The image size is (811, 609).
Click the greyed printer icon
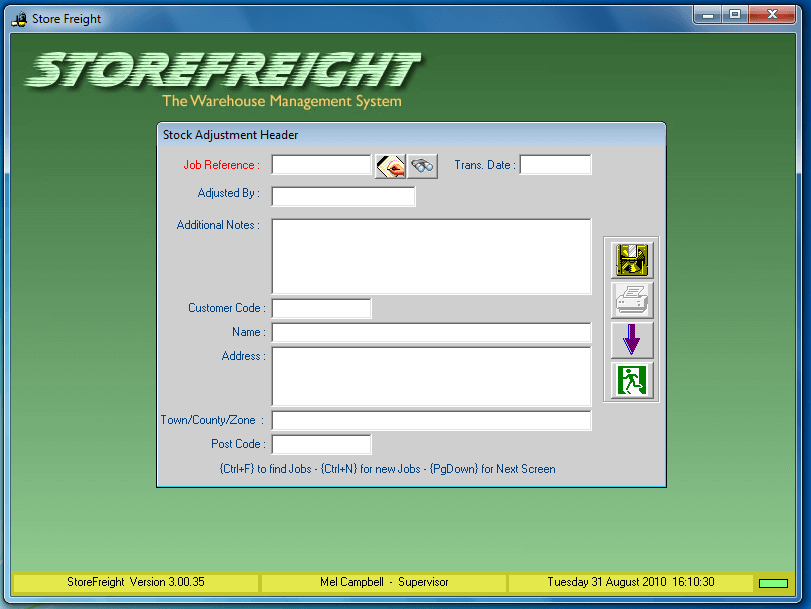632,300
